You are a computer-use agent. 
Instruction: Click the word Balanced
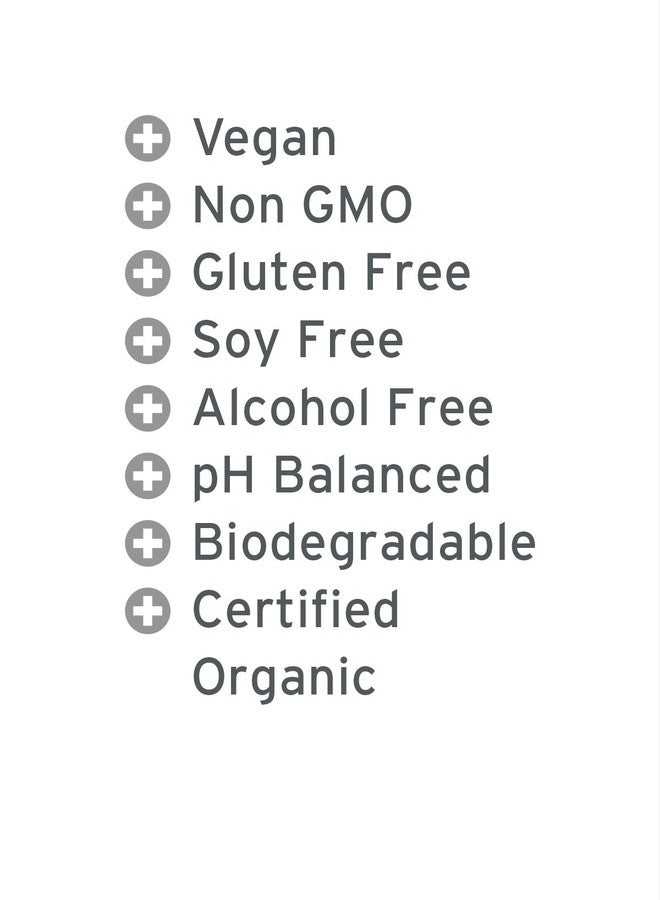382,475
